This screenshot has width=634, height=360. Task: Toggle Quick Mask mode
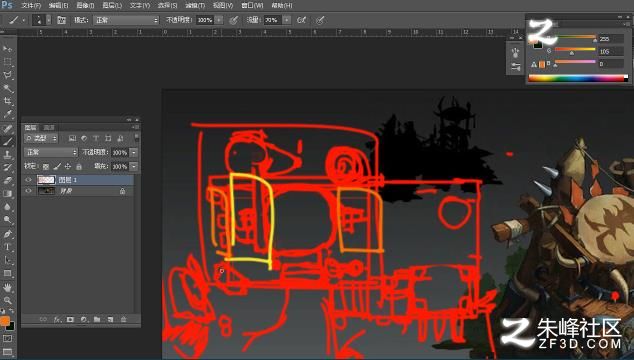[7, 339]
